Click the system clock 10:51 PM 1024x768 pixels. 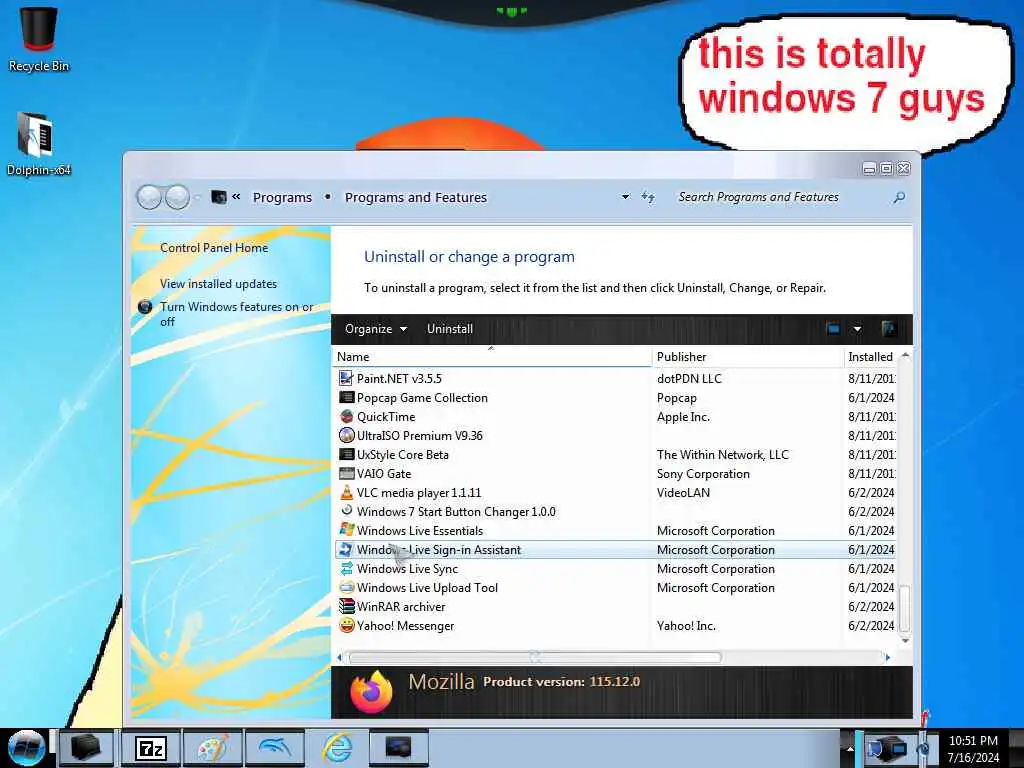coord(972,741)
